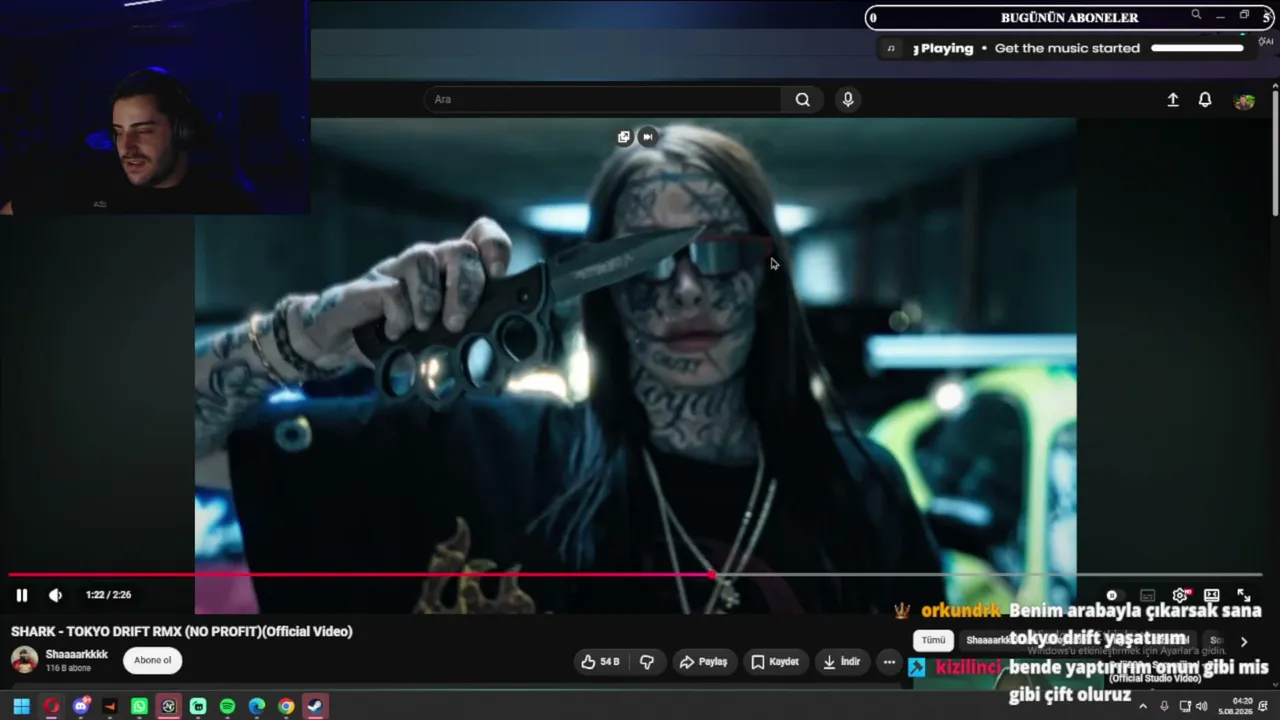This screenshot has height=720, width=1280.
Task: Toggle subtitles in the video player
Action: [1148, 596]
